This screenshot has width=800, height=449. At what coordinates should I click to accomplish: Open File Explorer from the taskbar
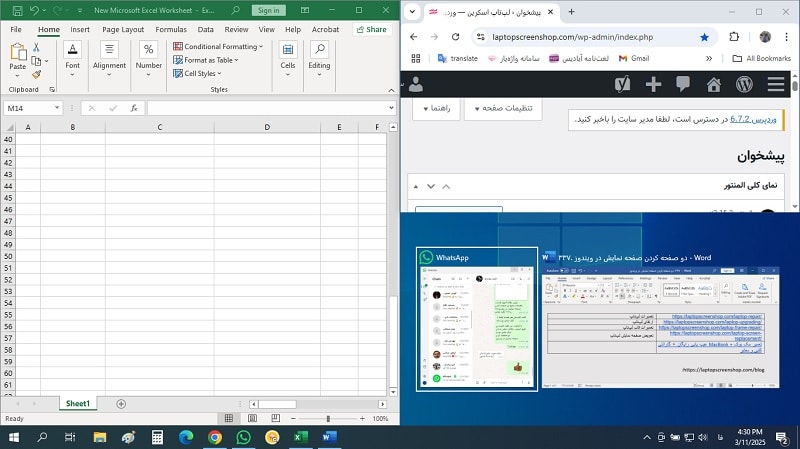(x=99, y=437)
